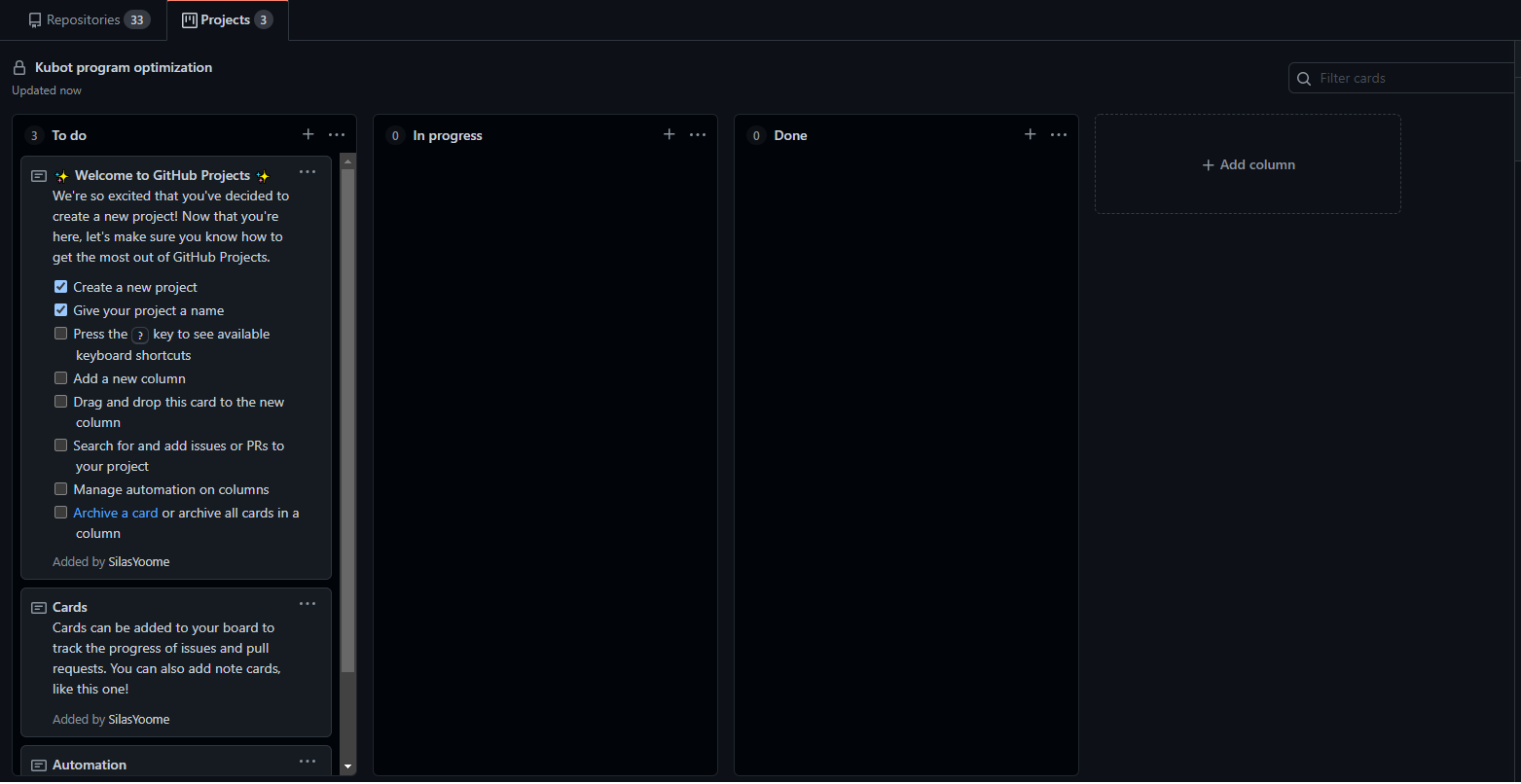
Task: Click the To do column title
Action: coord(69,135)
